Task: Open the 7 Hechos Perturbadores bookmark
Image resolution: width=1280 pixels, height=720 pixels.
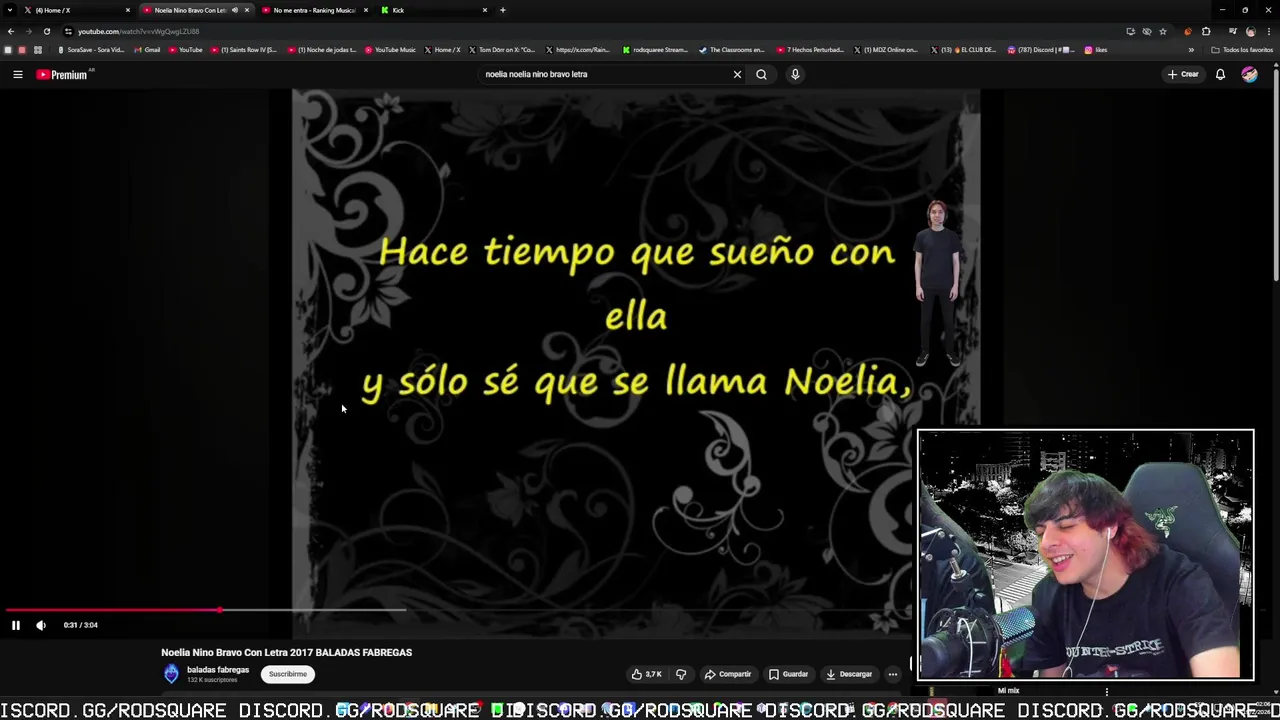Action: click(810, 50)
